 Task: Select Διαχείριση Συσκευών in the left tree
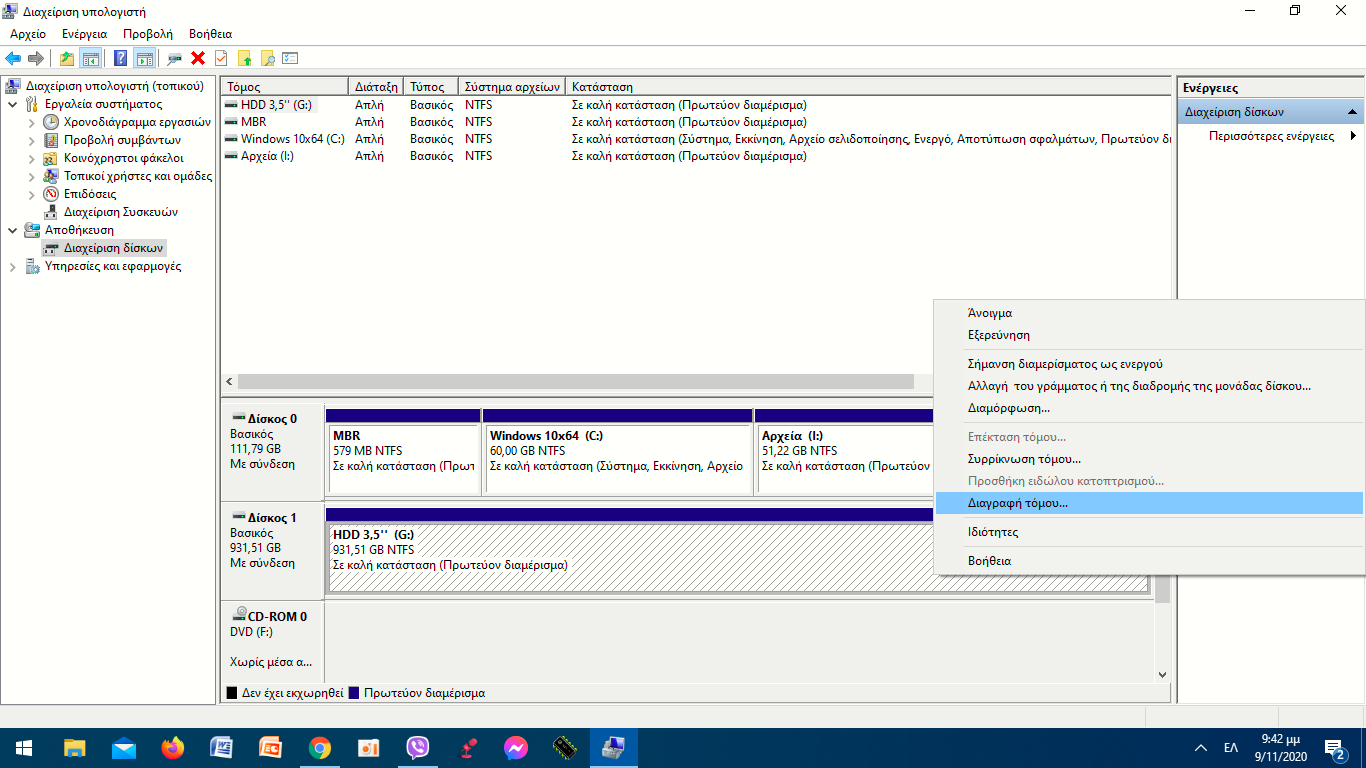(120, 212)
